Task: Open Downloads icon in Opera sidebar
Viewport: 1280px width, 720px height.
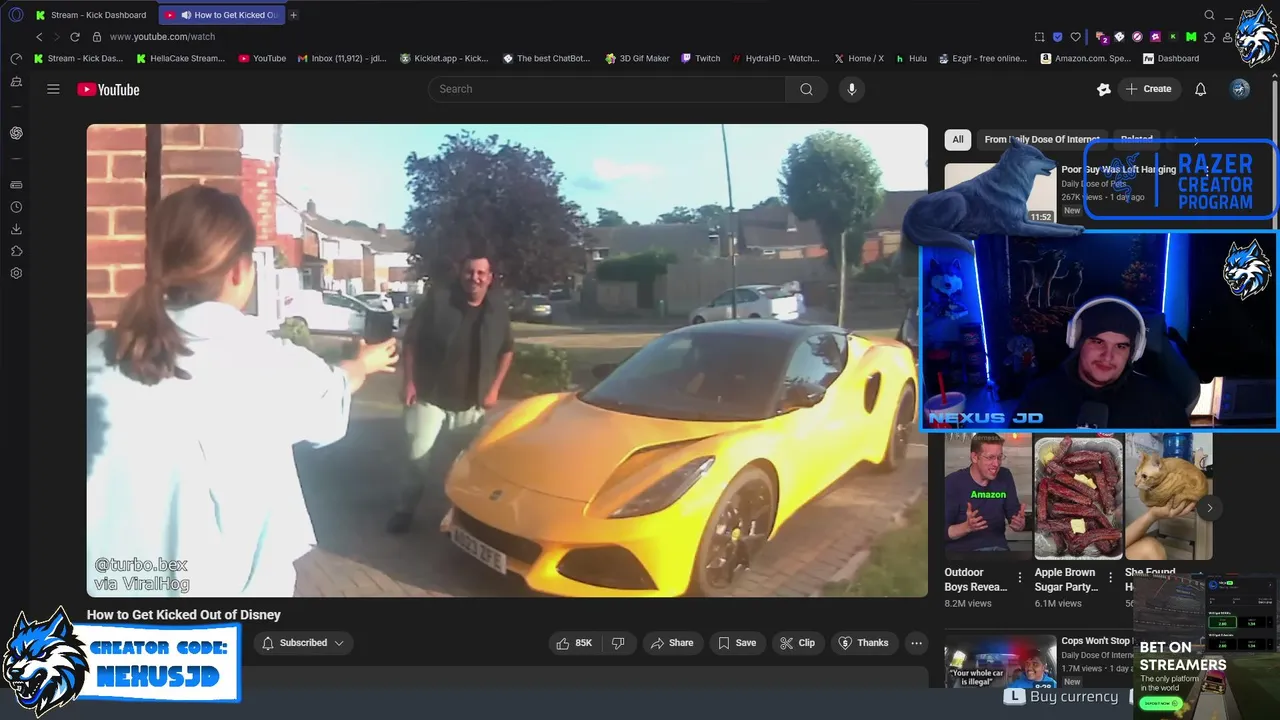Action: (x=16, y=229)
